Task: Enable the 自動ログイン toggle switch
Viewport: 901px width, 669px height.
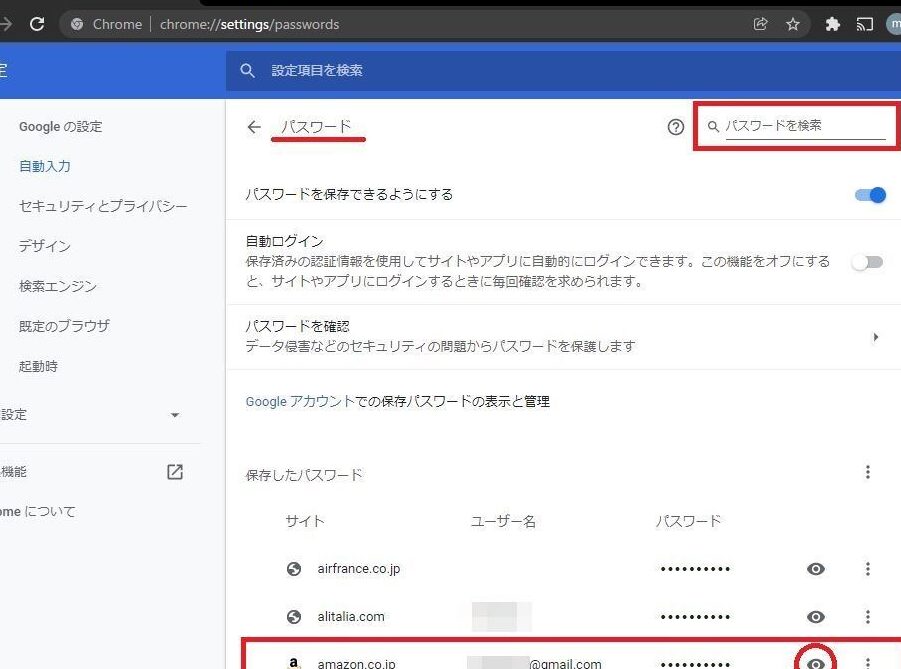Action: point(867,262)
